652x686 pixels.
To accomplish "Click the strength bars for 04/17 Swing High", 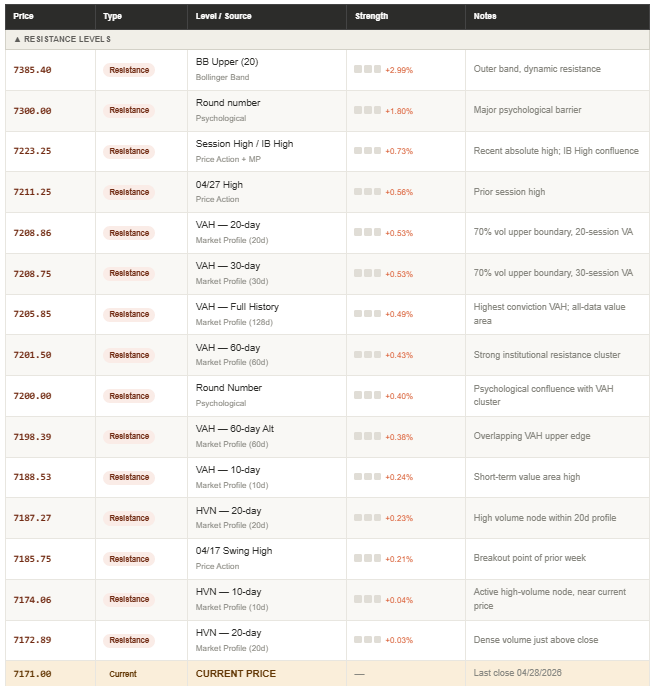I will point(367,558).
